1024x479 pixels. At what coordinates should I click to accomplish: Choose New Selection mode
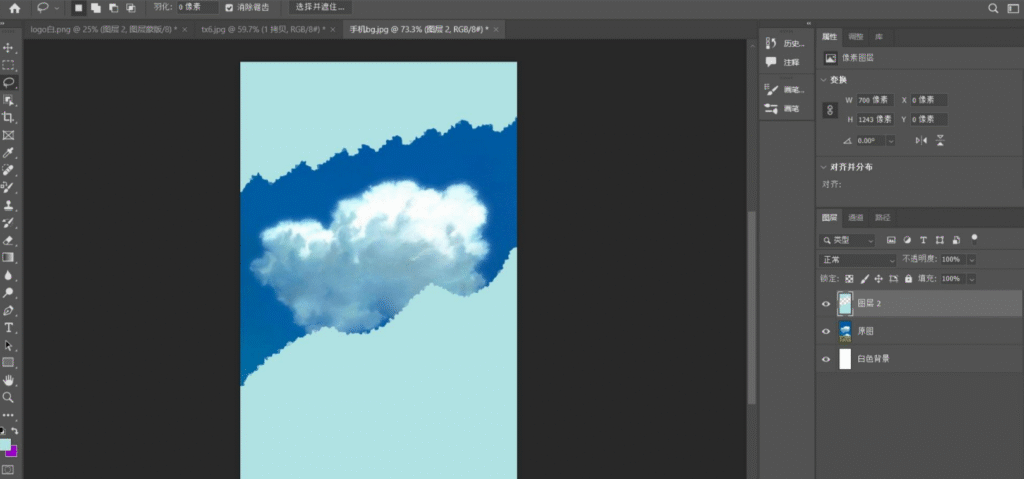(78, 8)
